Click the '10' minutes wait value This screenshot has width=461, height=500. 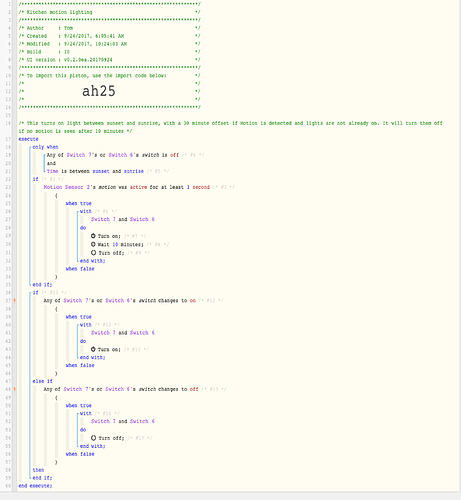click(x=115, y=244)
